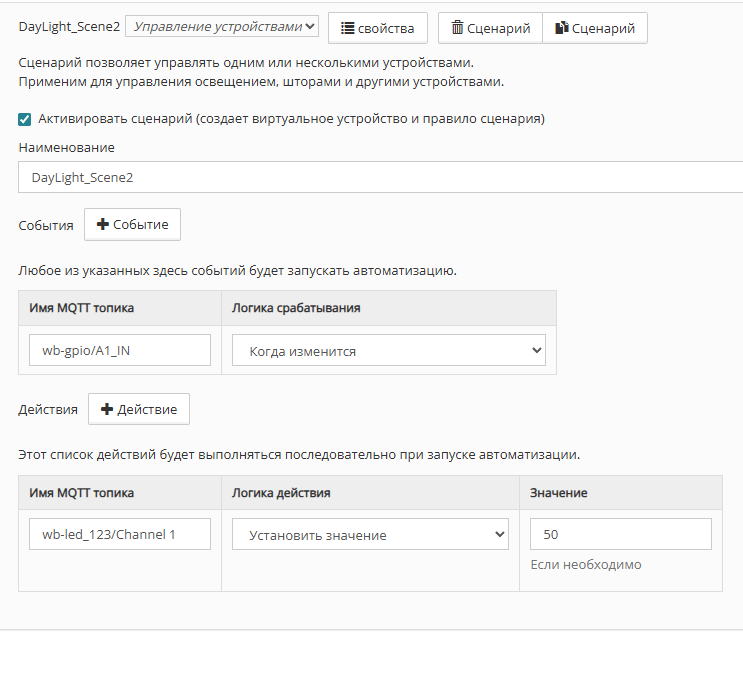
Task: Click the Имя MQTT топика header in actions table
Action: pos(82,492)
